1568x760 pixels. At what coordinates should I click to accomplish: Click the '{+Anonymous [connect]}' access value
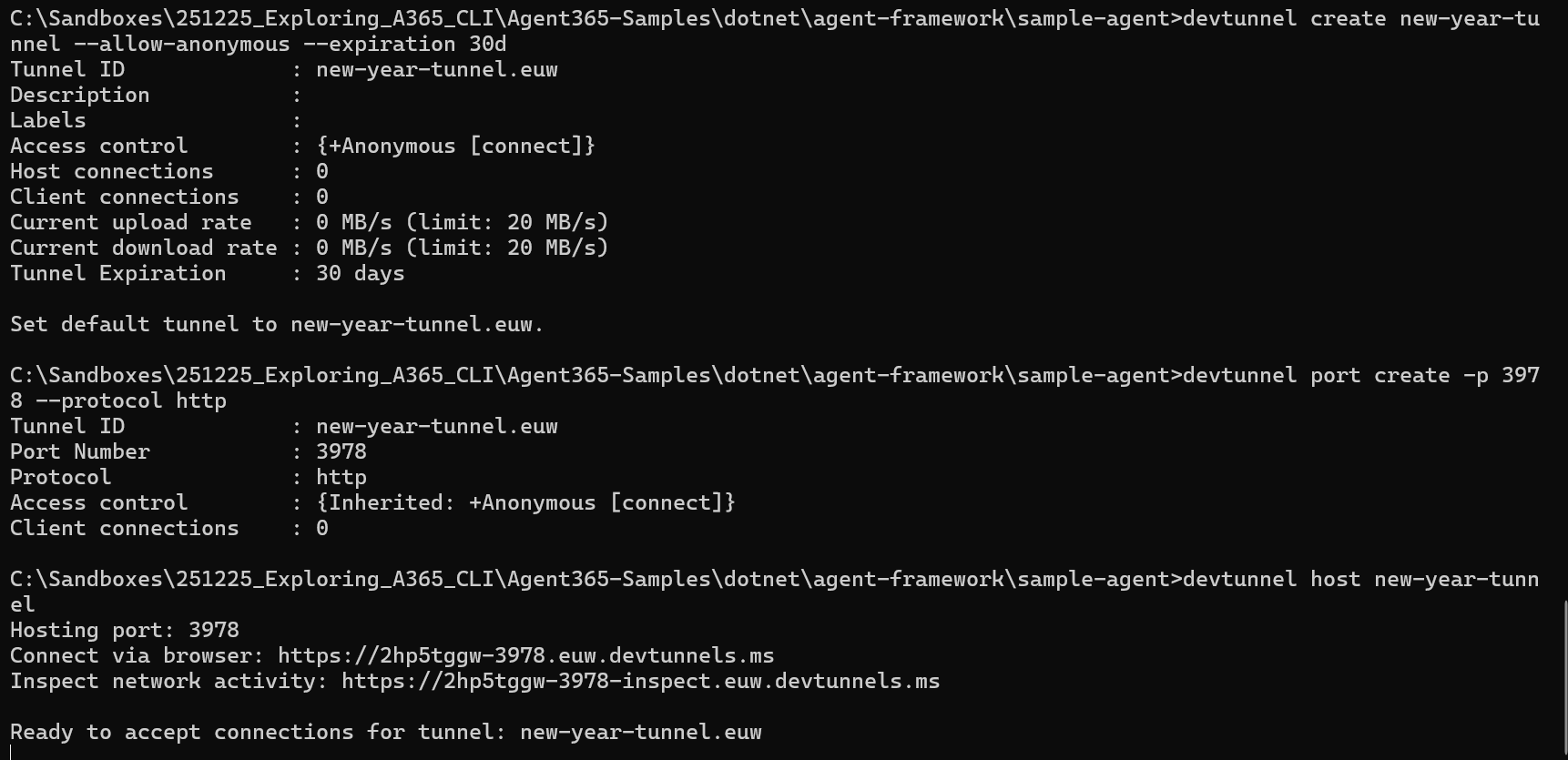coord(455,146)
